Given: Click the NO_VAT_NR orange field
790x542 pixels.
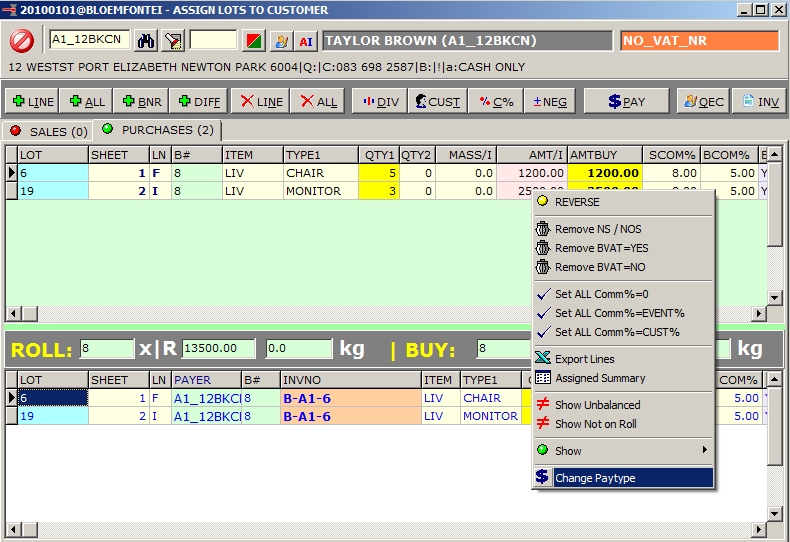Looking at the screenshot, I should coord(700,41).
